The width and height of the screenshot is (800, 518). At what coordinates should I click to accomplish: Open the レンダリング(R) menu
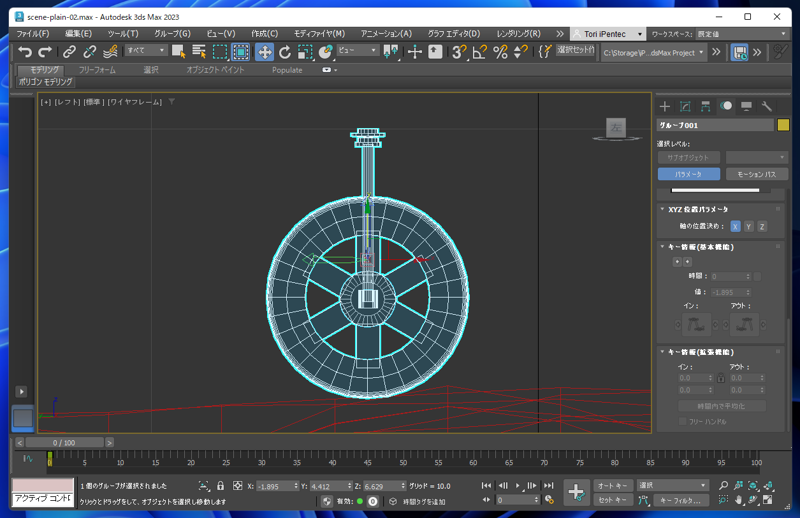click(x=518, y=34)
